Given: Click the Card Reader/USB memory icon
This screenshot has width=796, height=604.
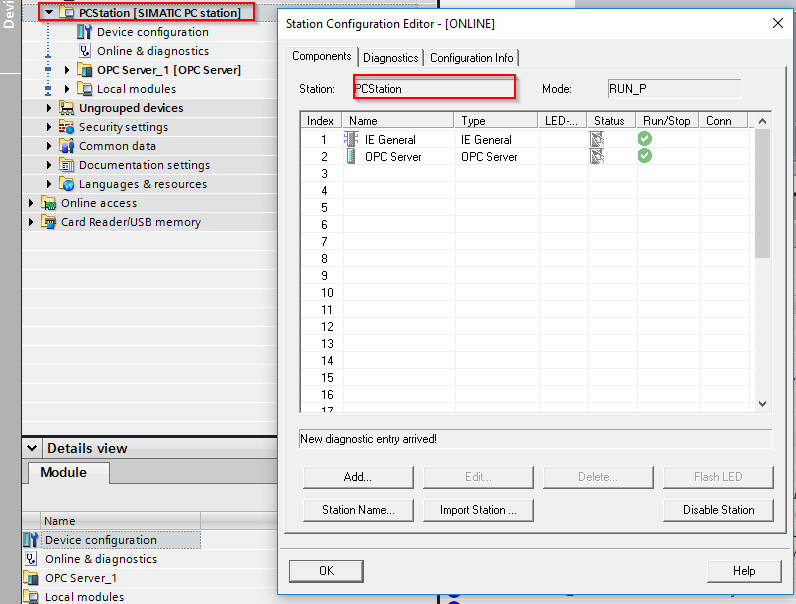Looking at the screenshot, I should [x=49, y=222].
